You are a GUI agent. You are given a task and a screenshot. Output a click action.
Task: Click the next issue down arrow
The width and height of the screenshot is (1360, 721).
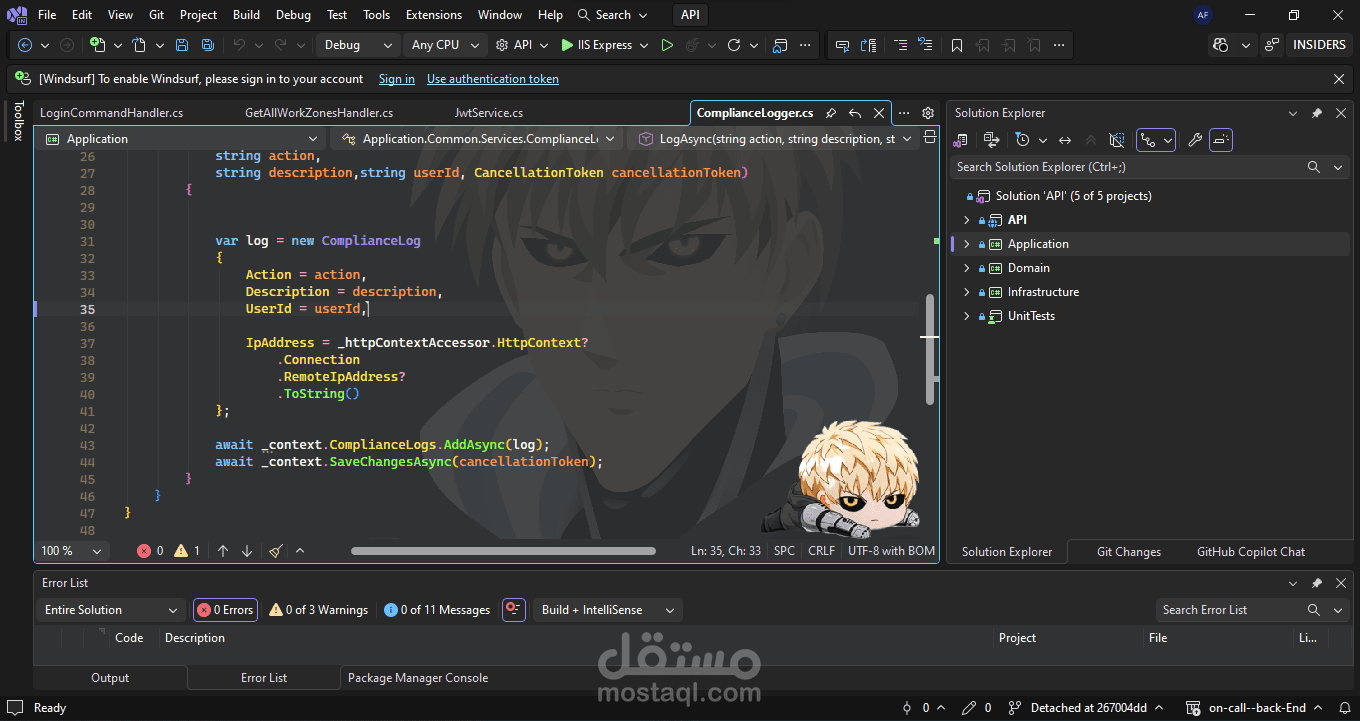click(247, 551)
